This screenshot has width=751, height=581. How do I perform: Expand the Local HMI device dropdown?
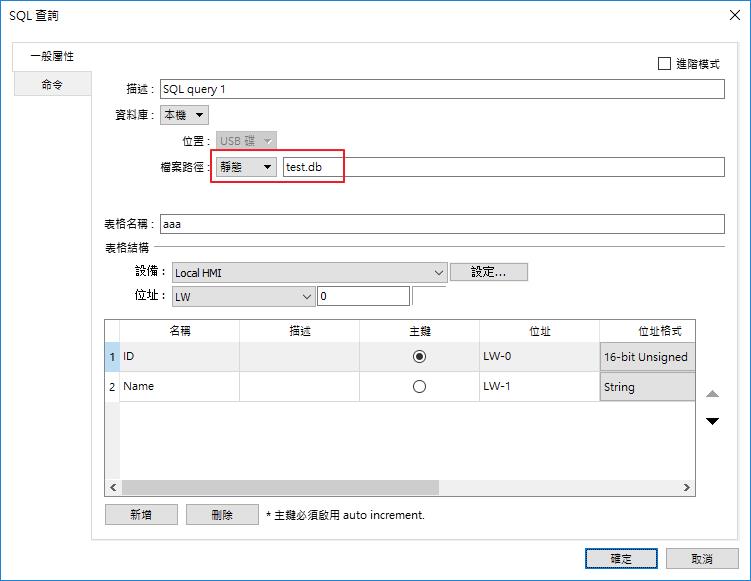tap(309, 272)
